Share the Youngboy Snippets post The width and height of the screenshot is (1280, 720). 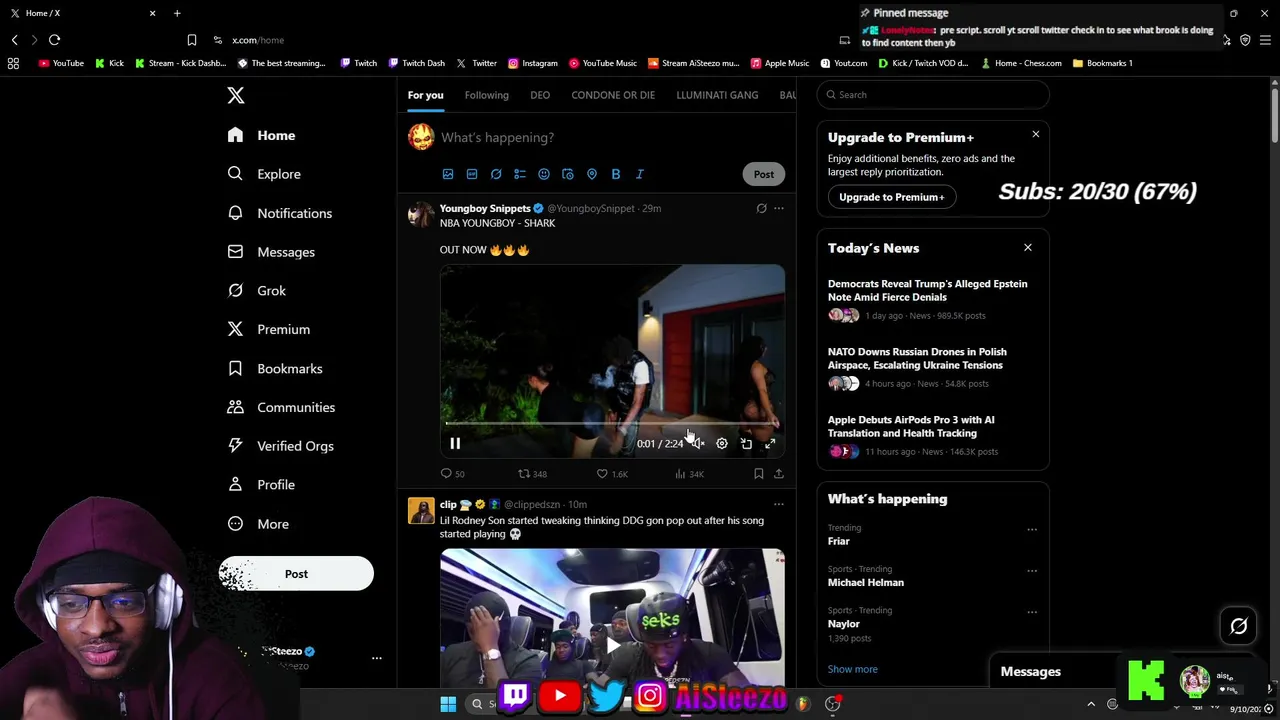[779, 474]
